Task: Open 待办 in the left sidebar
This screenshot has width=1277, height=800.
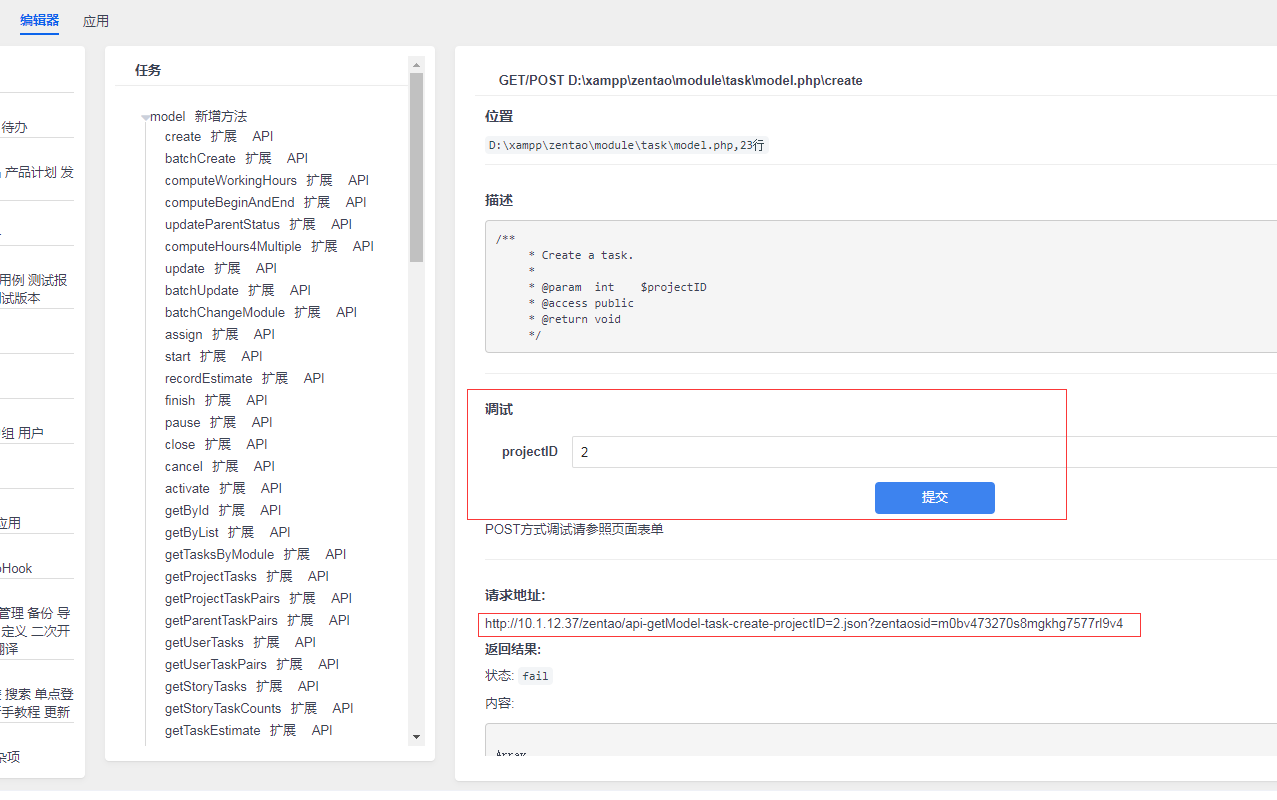Action: tap(14, 127)
